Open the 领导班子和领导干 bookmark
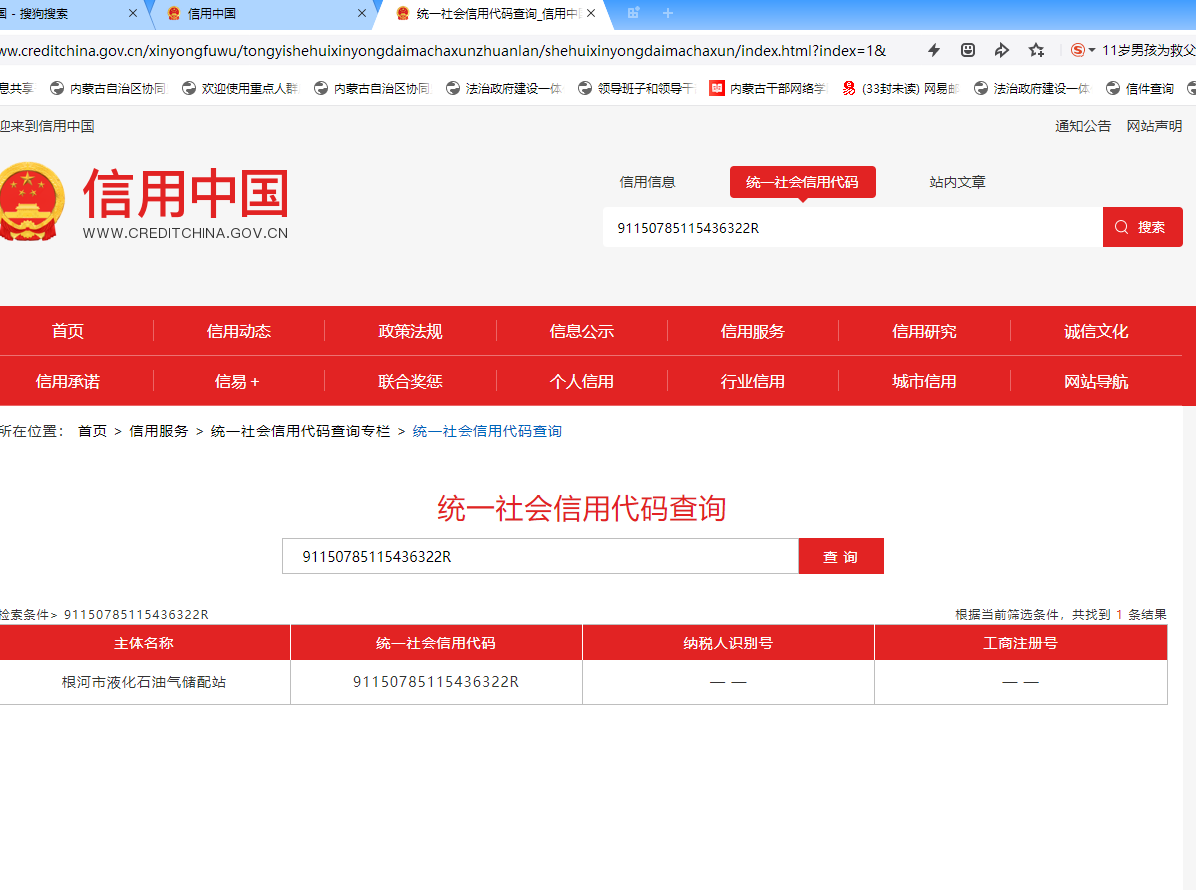 coord(637,88)
